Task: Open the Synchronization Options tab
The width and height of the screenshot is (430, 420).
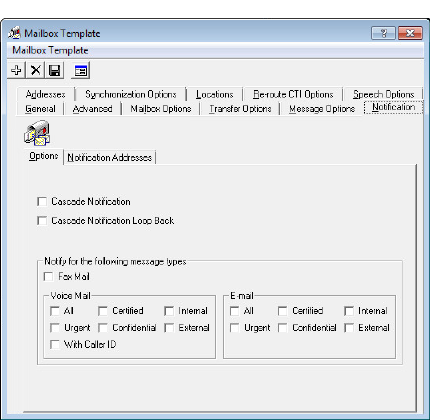Action: point(130,94)
